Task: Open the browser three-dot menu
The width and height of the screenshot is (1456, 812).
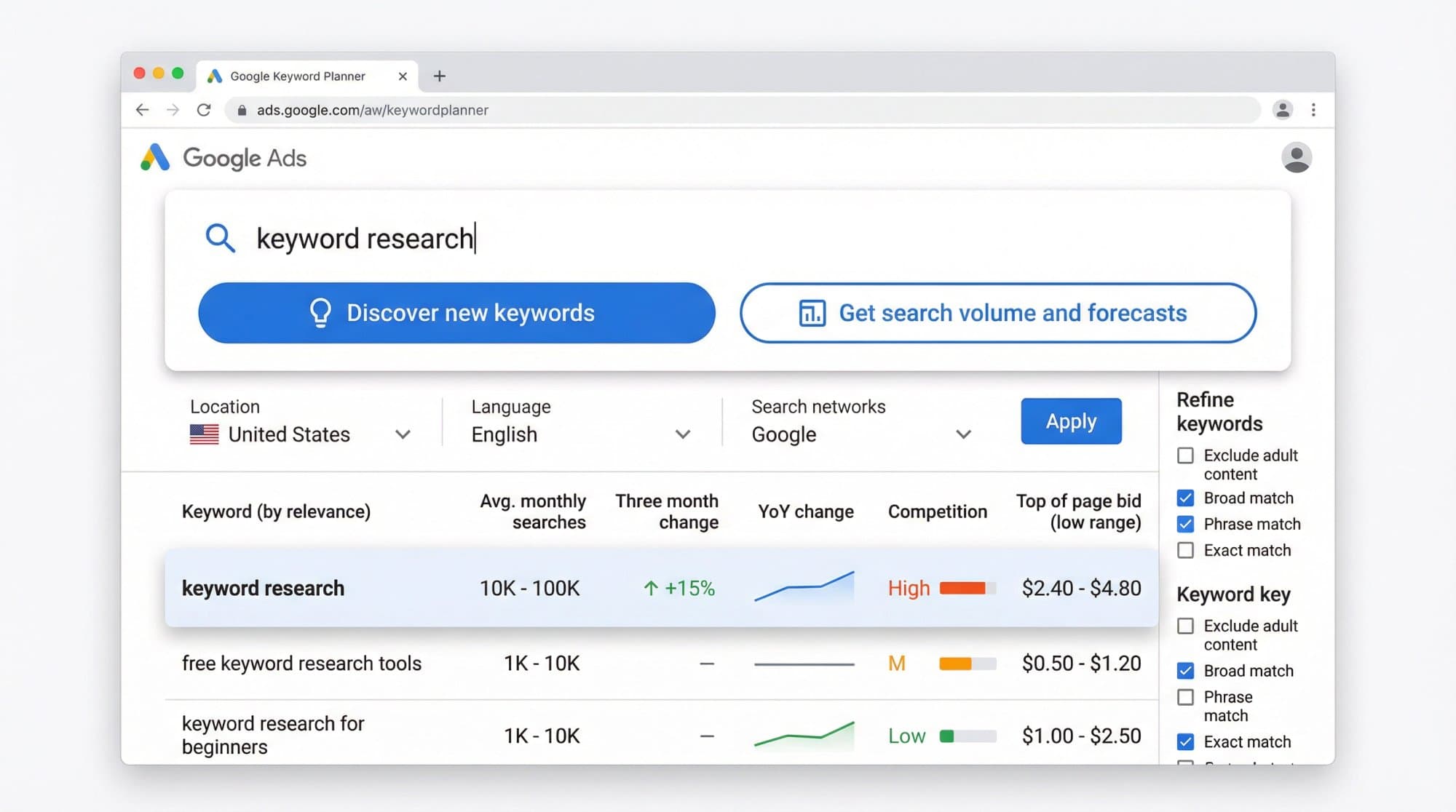Action: tap(1313, 110)
